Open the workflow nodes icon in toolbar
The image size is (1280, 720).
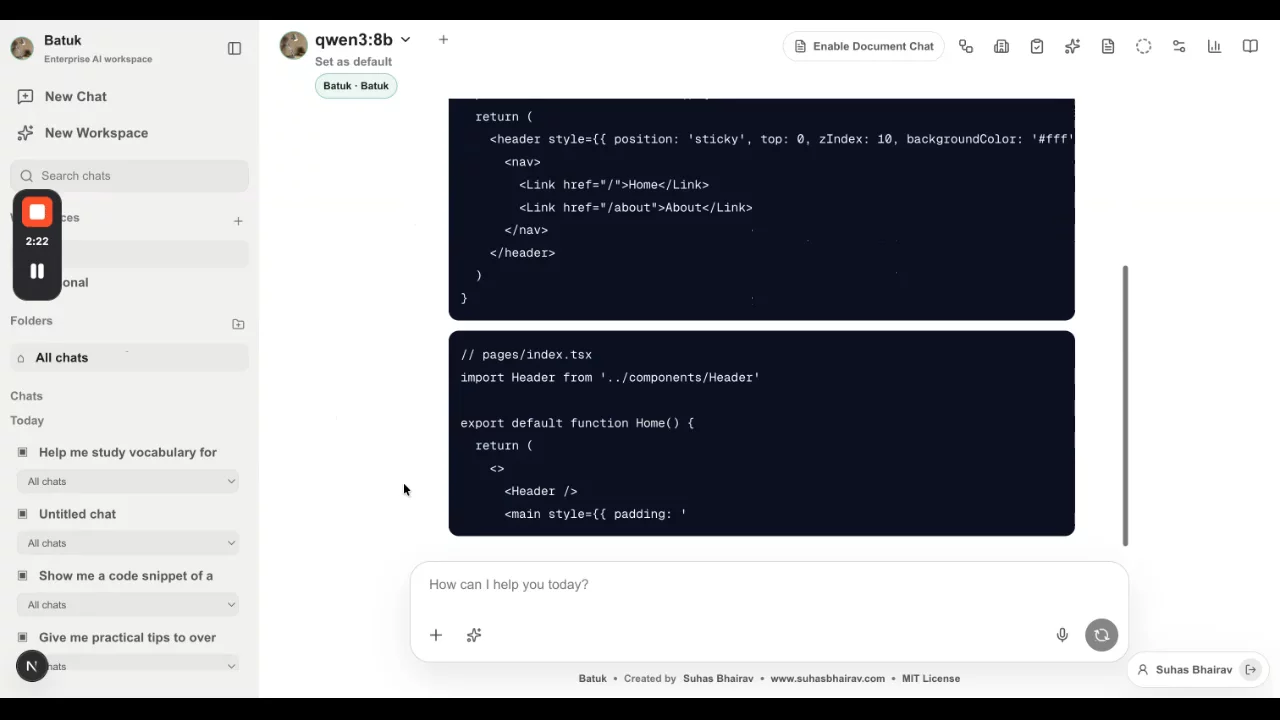click(966, 46)
